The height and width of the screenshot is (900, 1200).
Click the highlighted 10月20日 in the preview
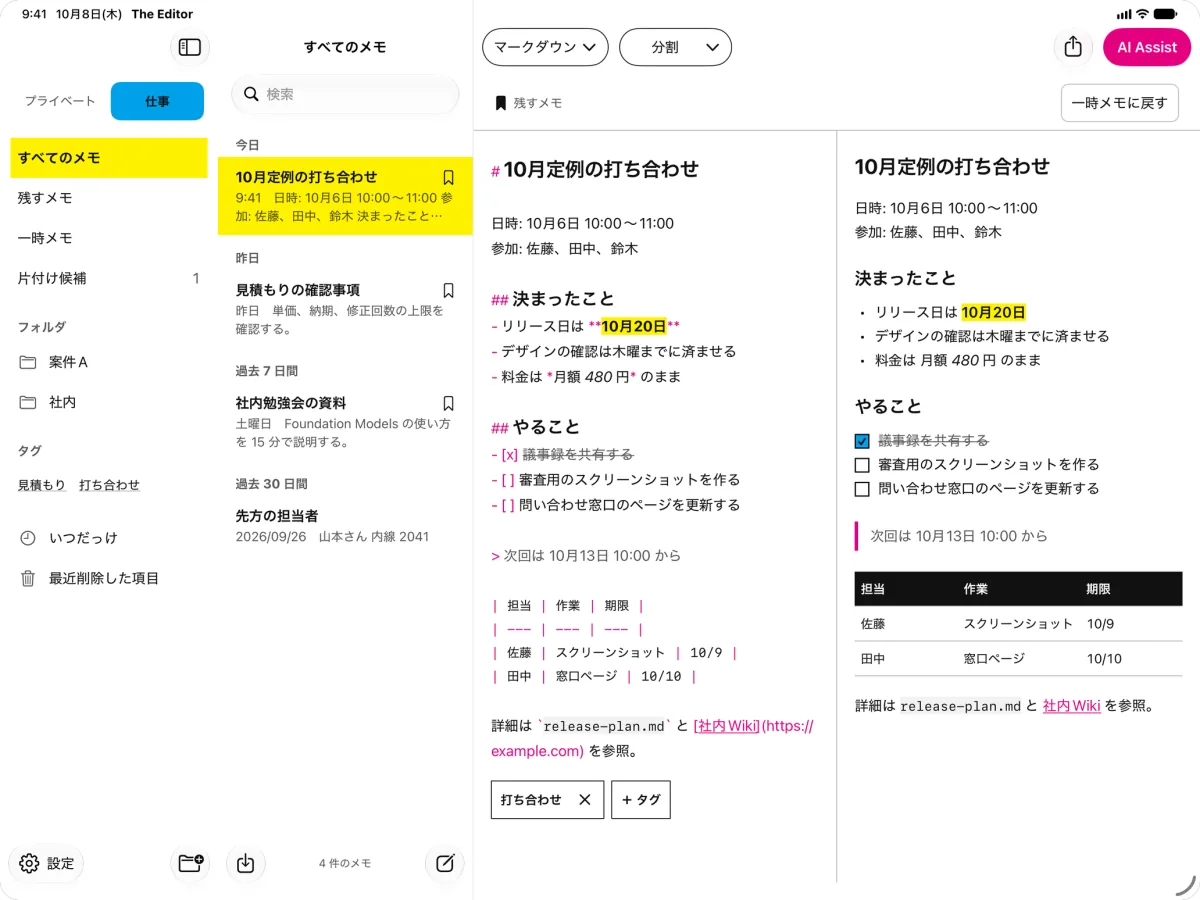coord(994,312)
